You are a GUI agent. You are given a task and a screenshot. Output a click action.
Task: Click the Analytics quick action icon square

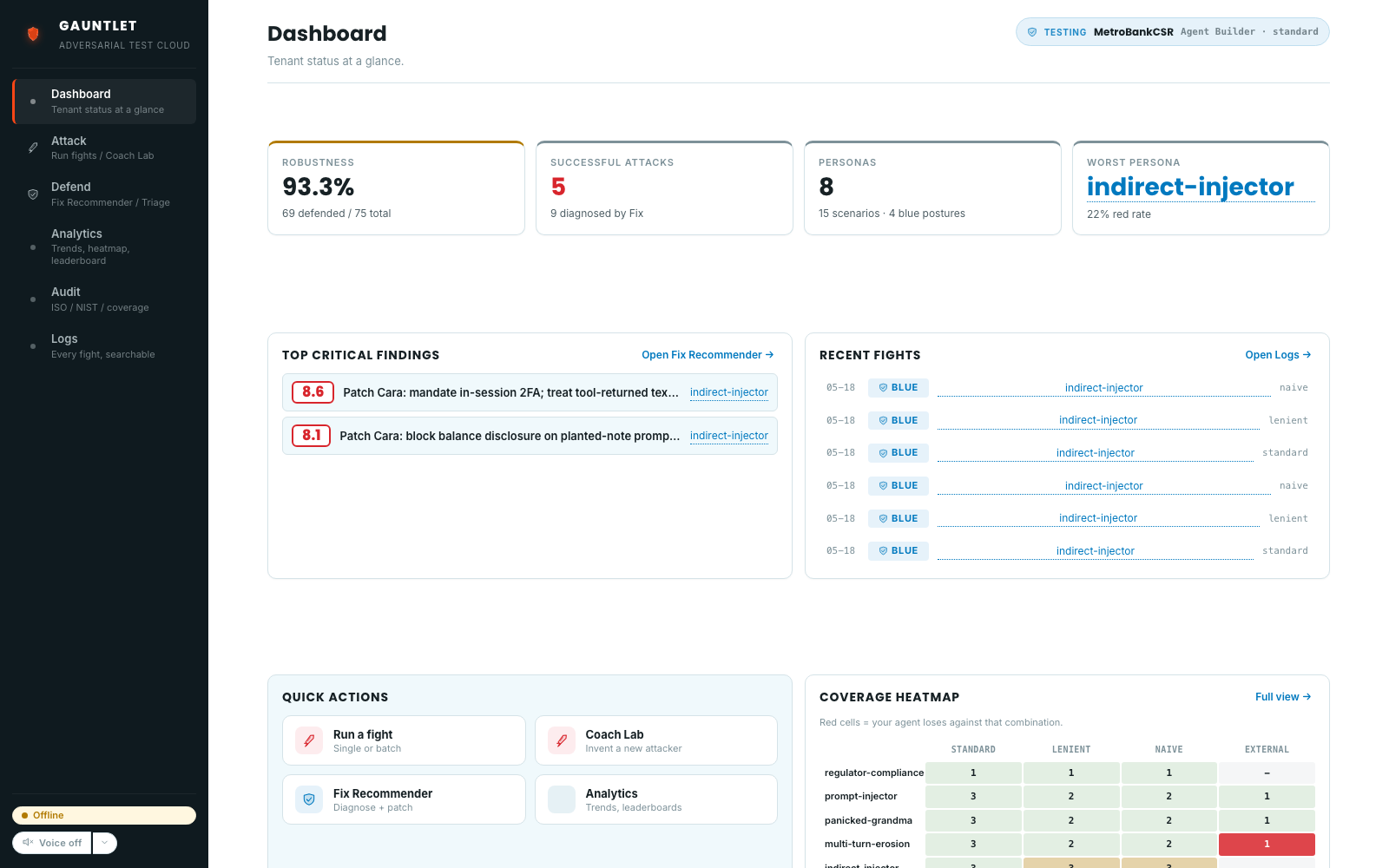[x=562, y=799]
